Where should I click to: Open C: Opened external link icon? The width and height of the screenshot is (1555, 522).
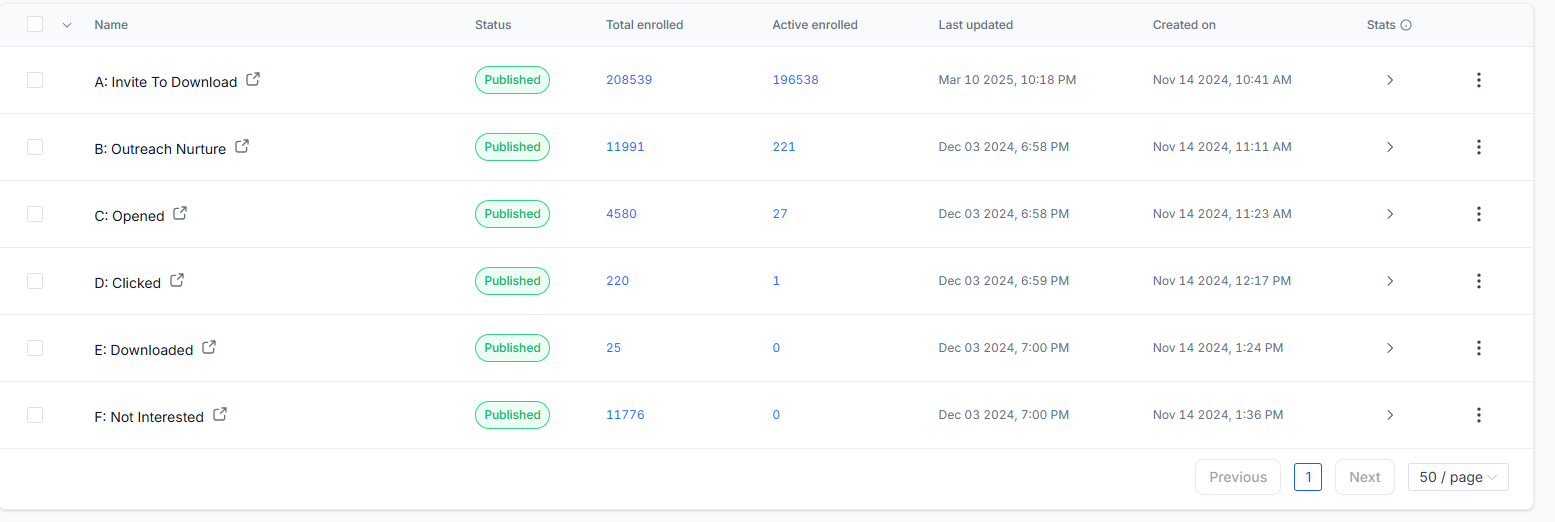point(180,213)
